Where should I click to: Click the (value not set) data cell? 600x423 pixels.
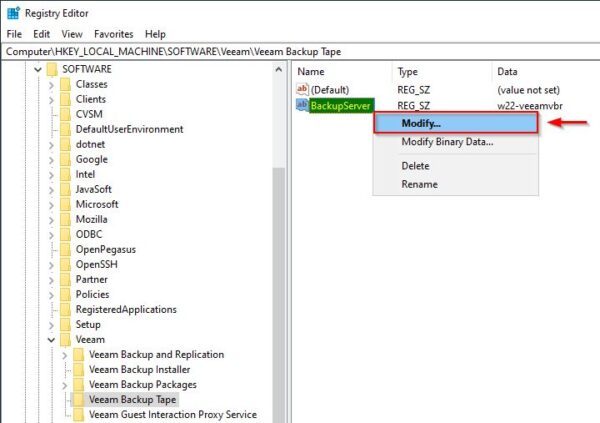pyautogui.click(x=528, y=90)
